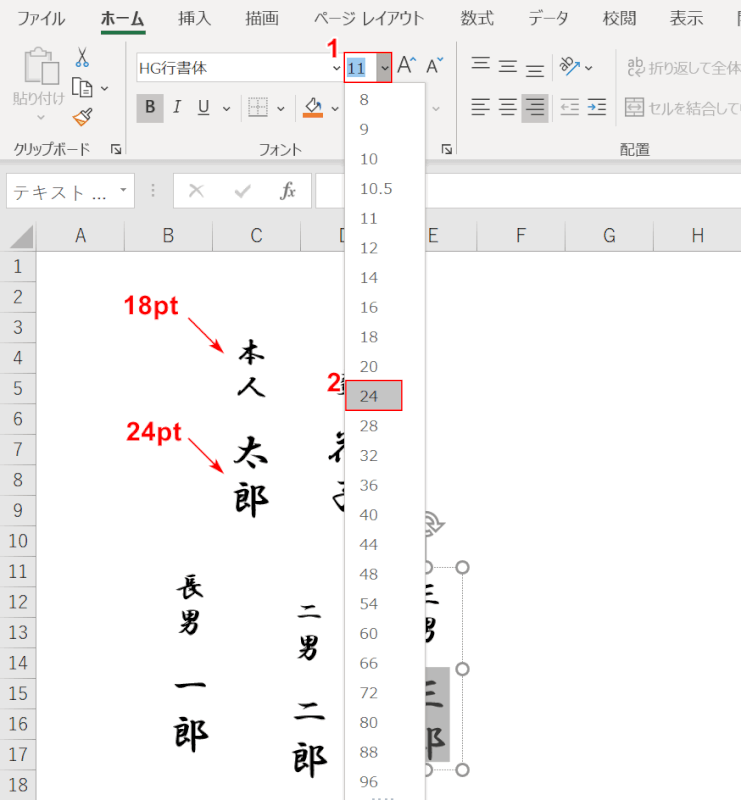
Task: Open the borders dropdown arrow
Action: [x=281, y=108]
